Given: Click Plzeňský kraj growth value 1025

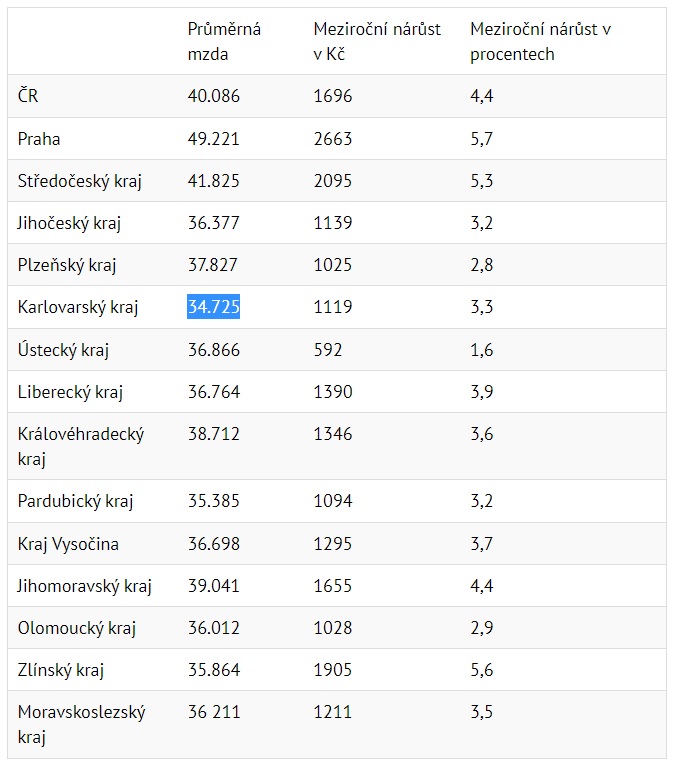Looking at the screenshot, I should [x=333, y=265].
